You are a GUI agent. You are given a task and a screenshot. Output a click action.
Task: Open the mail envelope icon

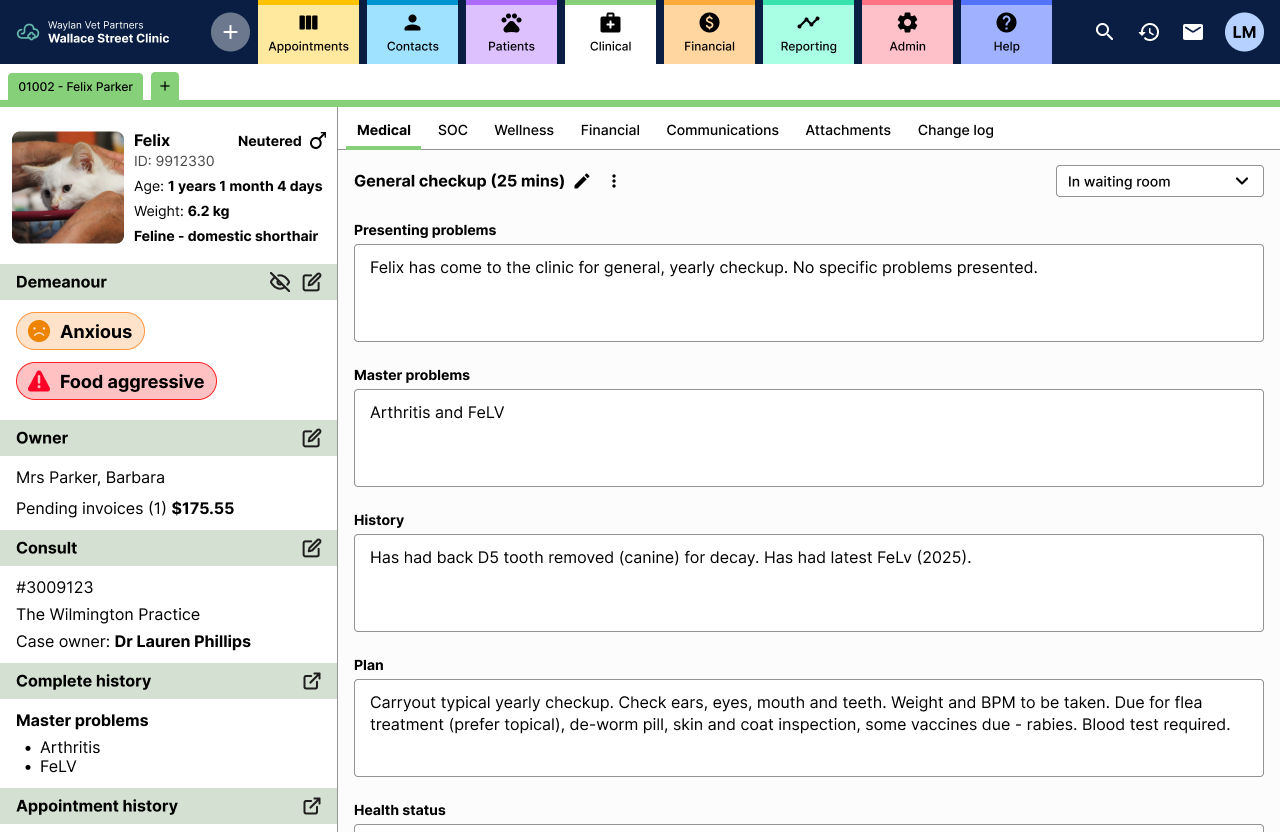(x=1193, y=32)
